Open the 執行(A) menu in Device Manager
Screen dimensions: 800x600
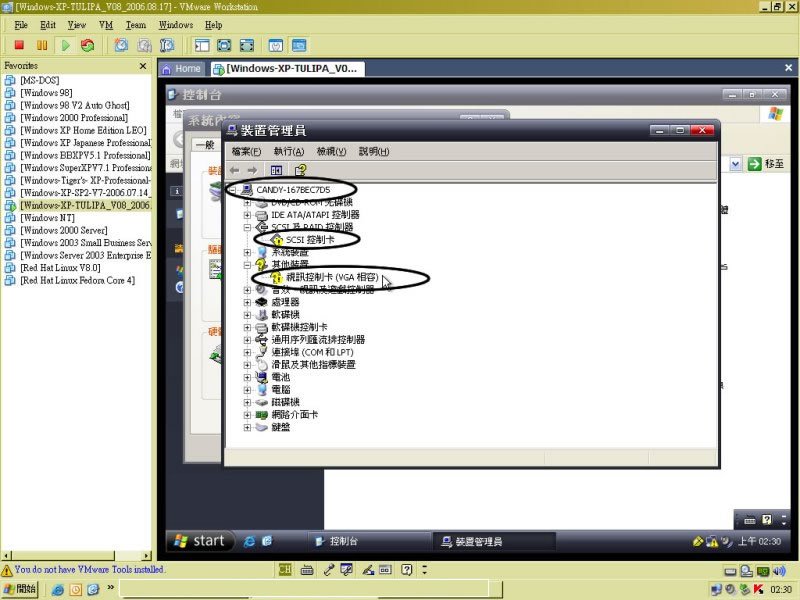[x=289, y=152]
